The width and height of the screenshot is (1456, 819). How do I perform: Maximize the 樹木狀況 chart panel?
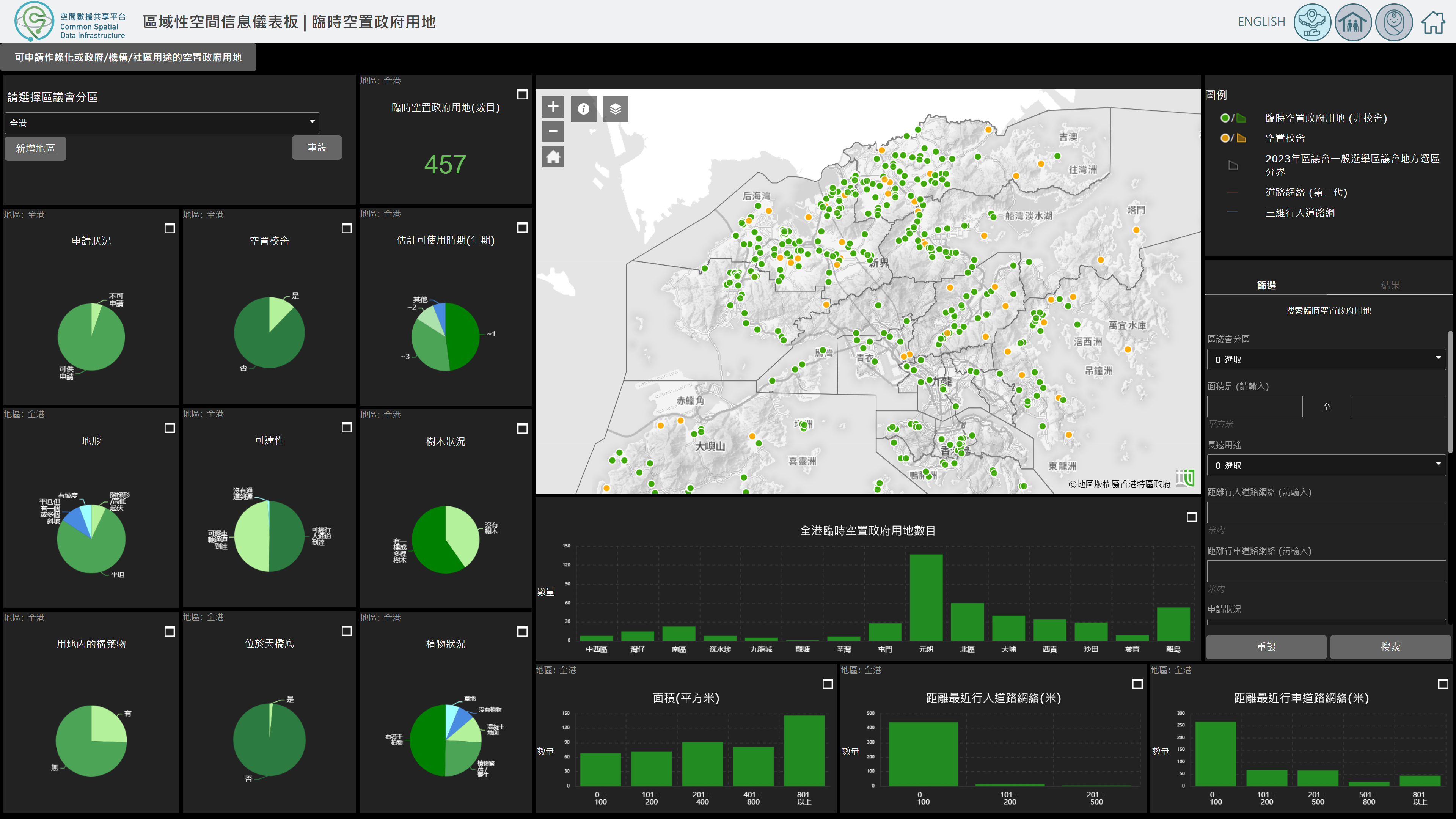(x=522, y=429)
